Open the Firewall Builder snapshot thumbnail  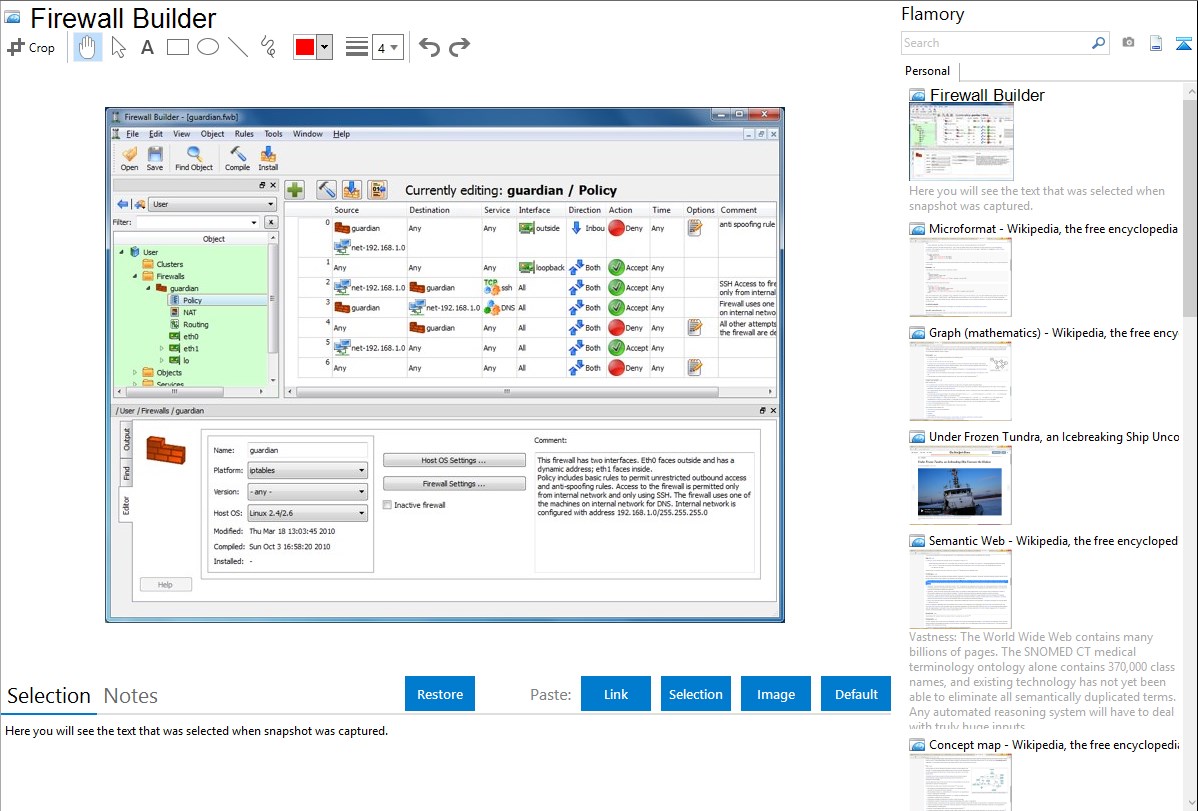(x=961, y=142)
